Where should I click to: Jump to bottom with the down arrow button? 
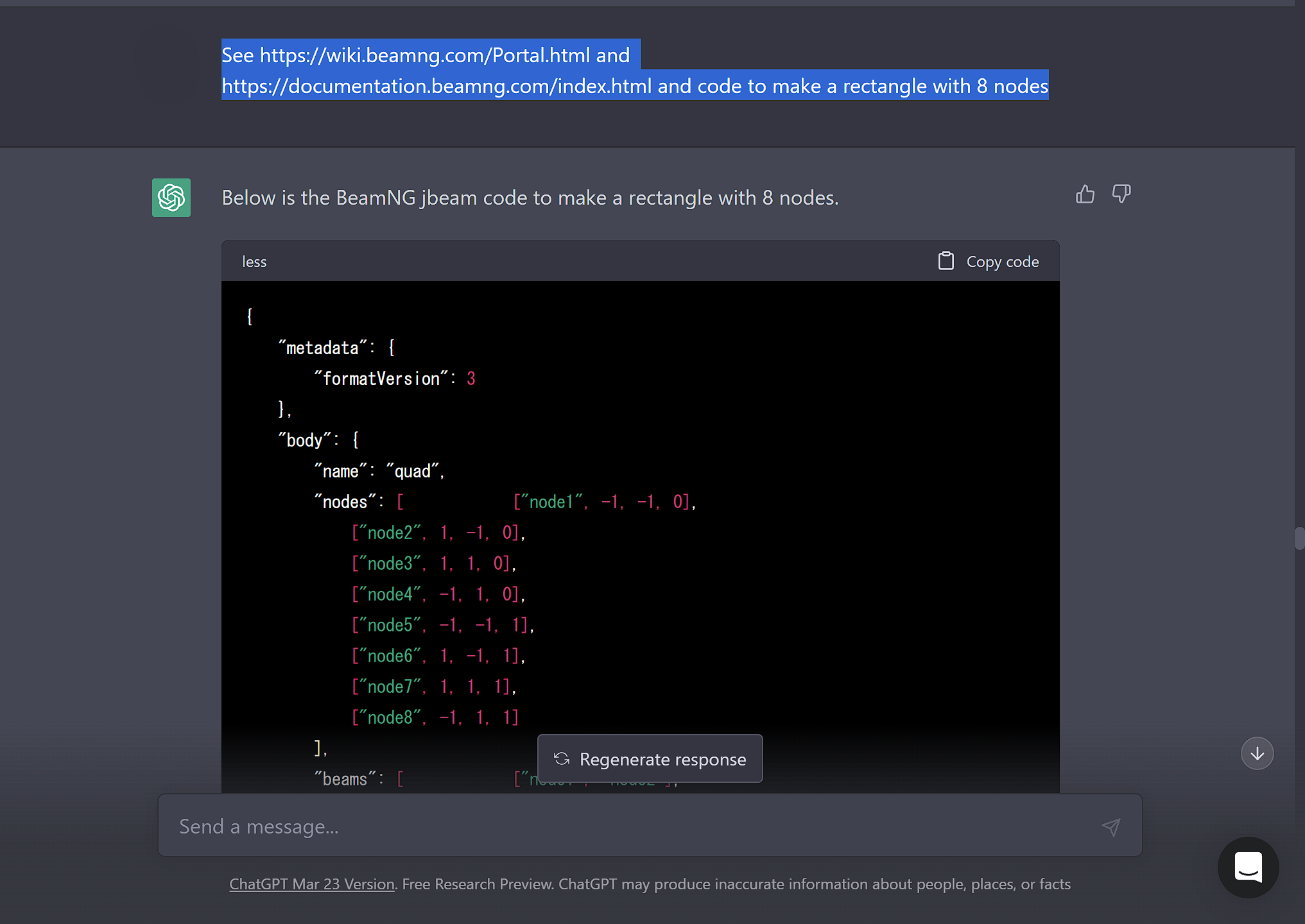pyautogui.click(x=1257, y=753)
